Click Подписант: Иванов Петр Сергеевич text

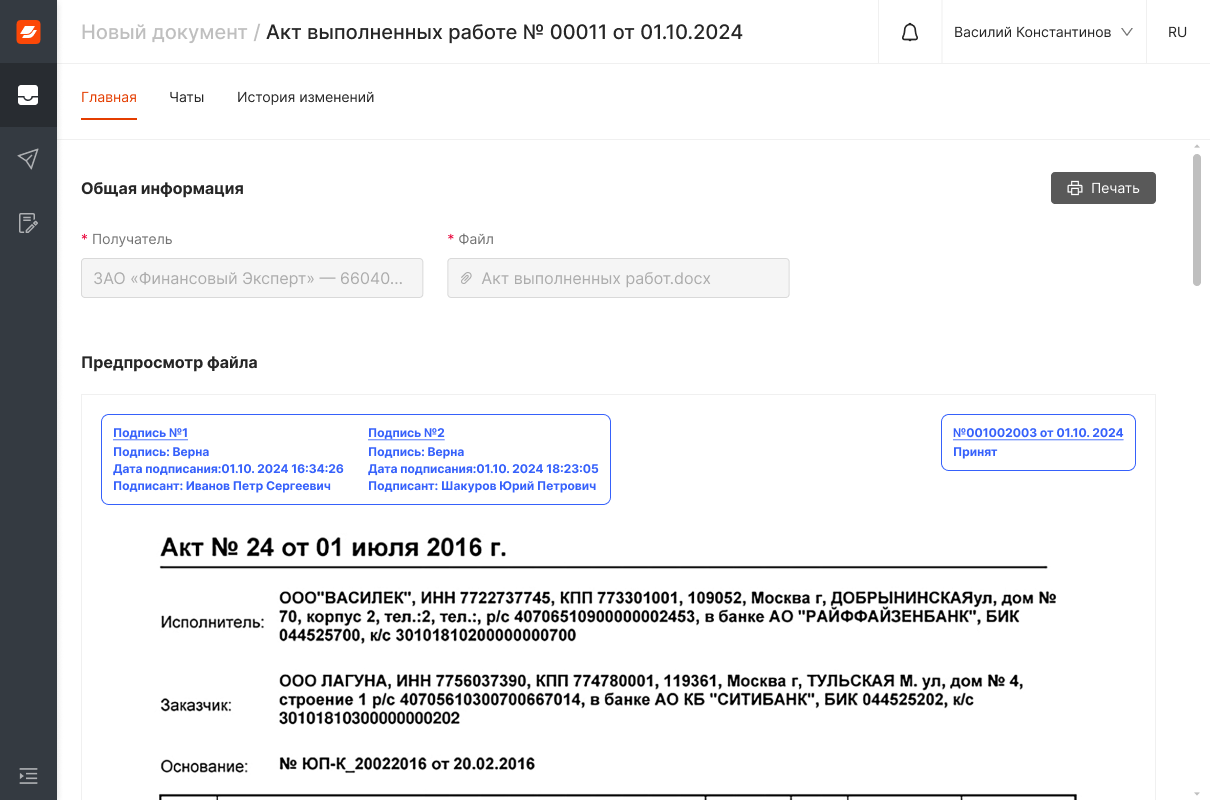tap(222, 486)
